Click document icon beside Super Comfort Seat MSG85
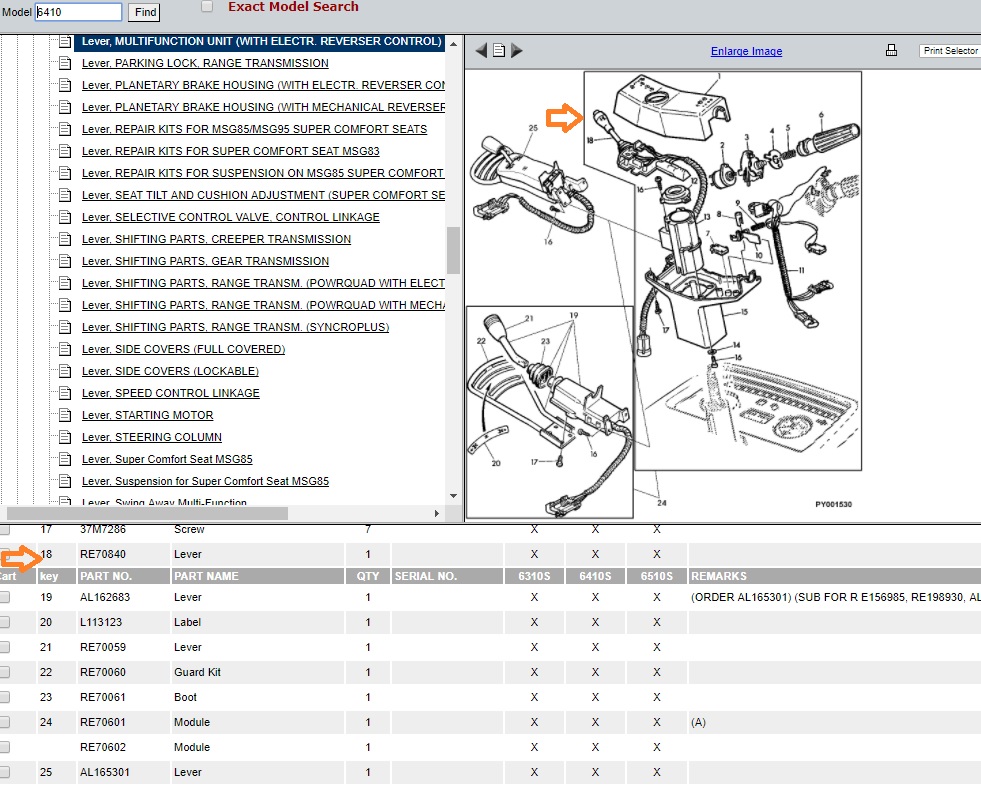The image size is (981, 790). (x=65, y=460)
